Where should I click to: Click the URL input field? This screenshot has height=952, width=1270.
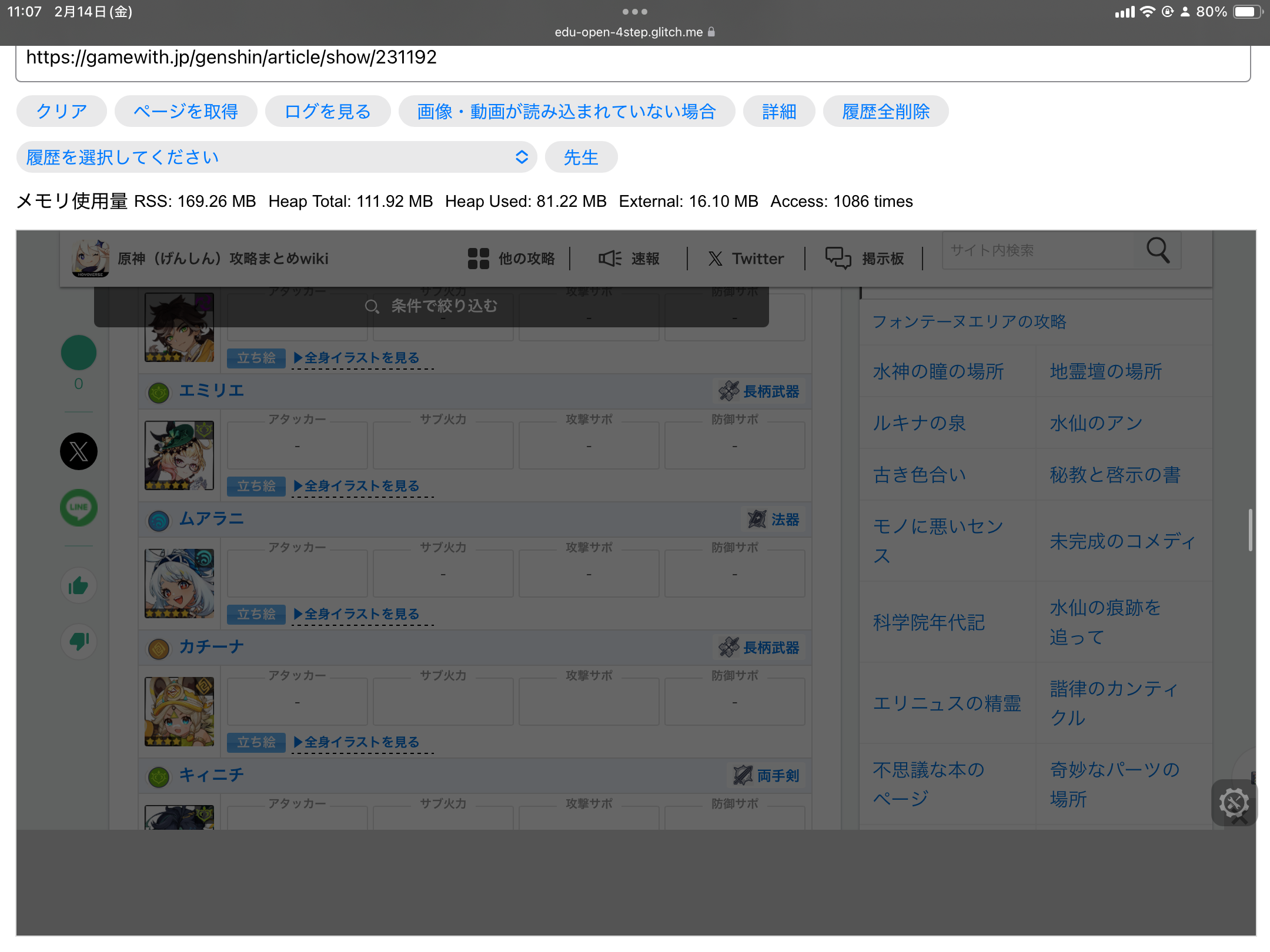pyautogui.click(x=635, y=58)
